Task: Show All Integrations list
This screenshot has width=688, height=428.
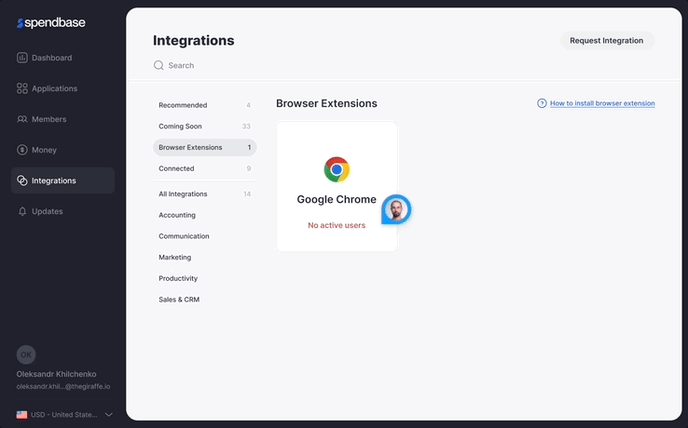Action: (x=183, y=194)
